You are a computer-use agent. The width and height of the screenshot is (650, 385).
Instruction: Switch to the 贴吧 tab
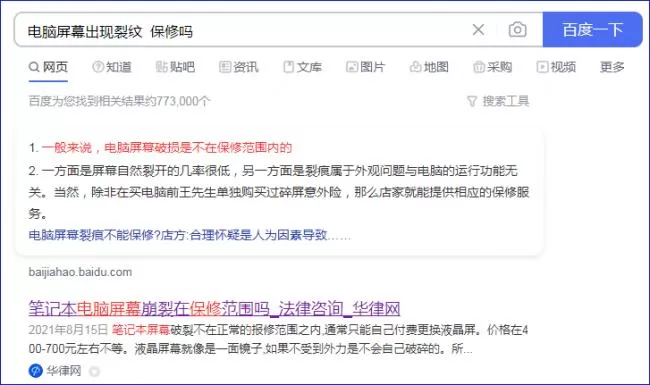tap(175, 67)
